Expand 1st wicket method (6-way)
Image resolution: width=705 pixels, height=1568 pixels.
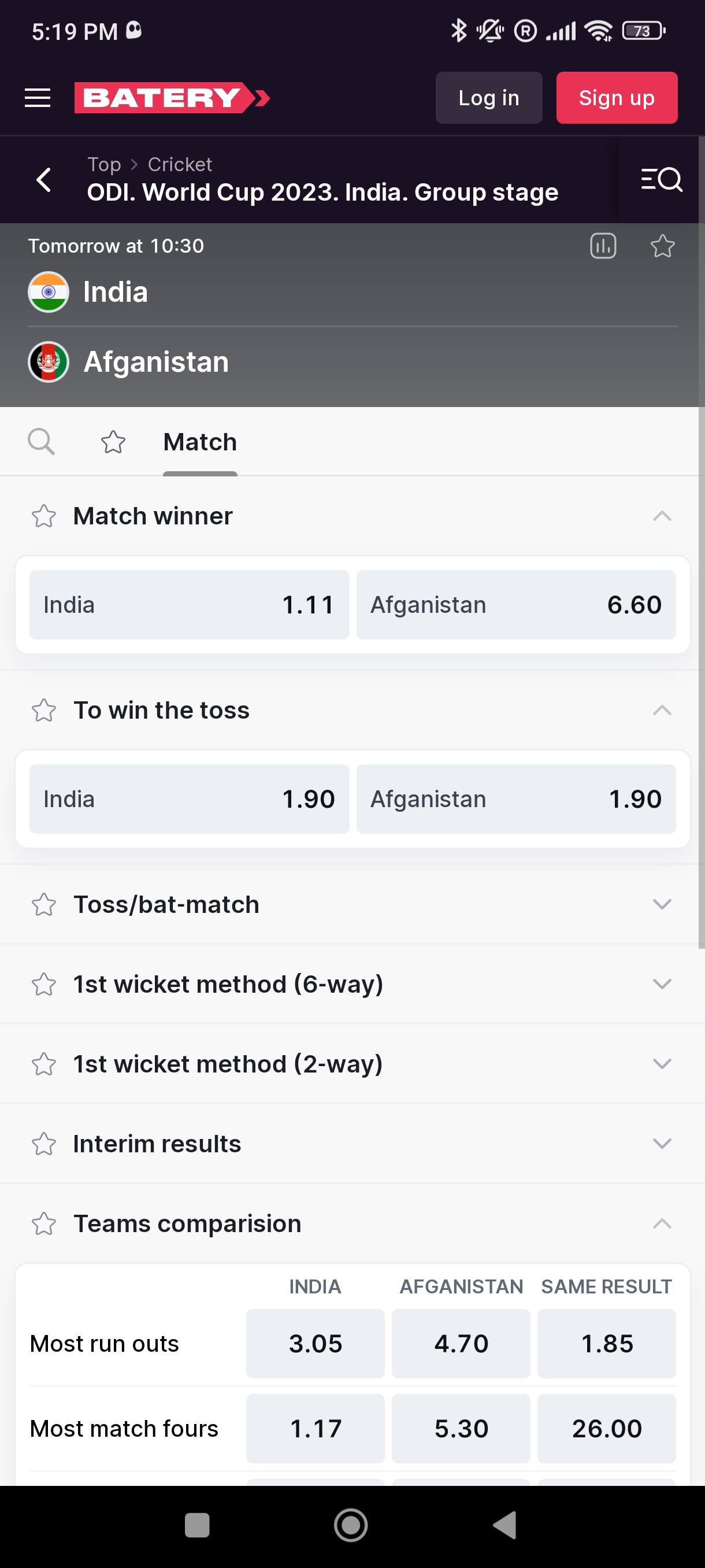661,983
